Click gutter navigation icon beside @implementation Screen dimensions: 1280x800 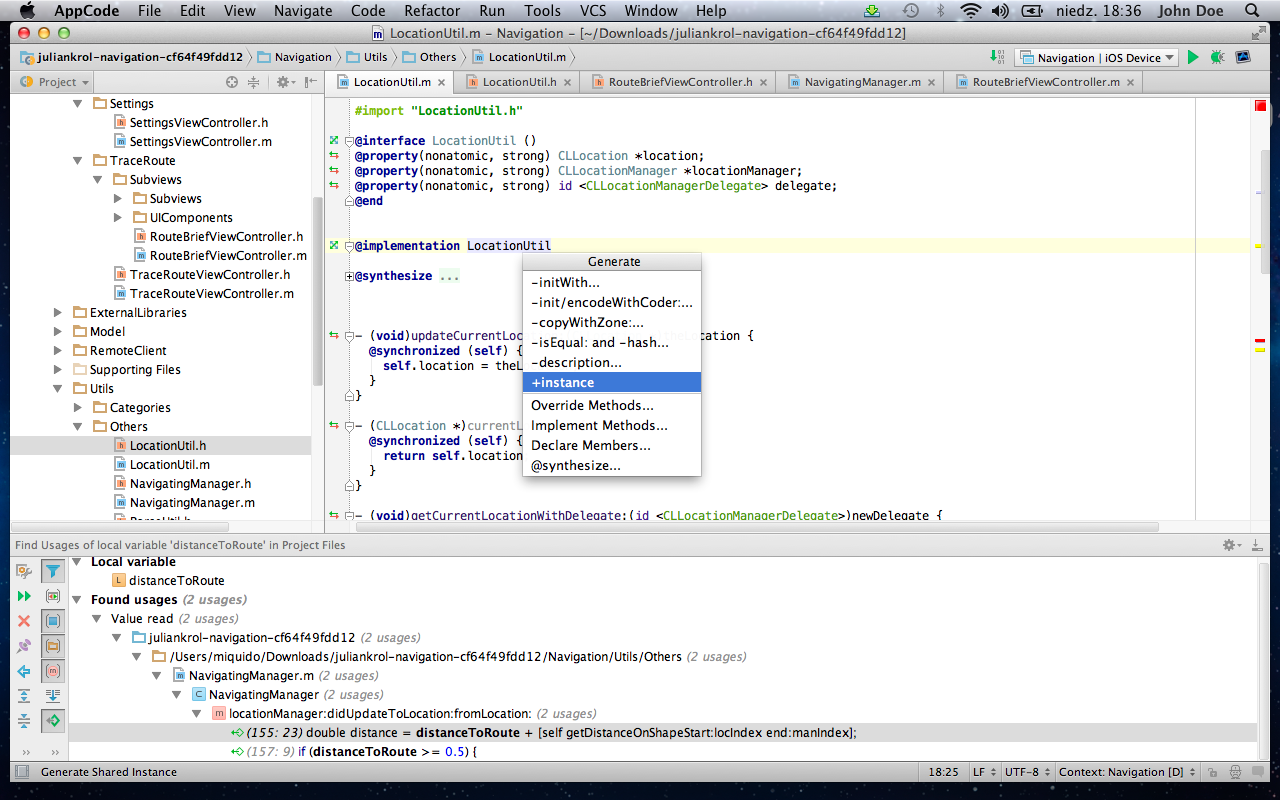[335, 246]
